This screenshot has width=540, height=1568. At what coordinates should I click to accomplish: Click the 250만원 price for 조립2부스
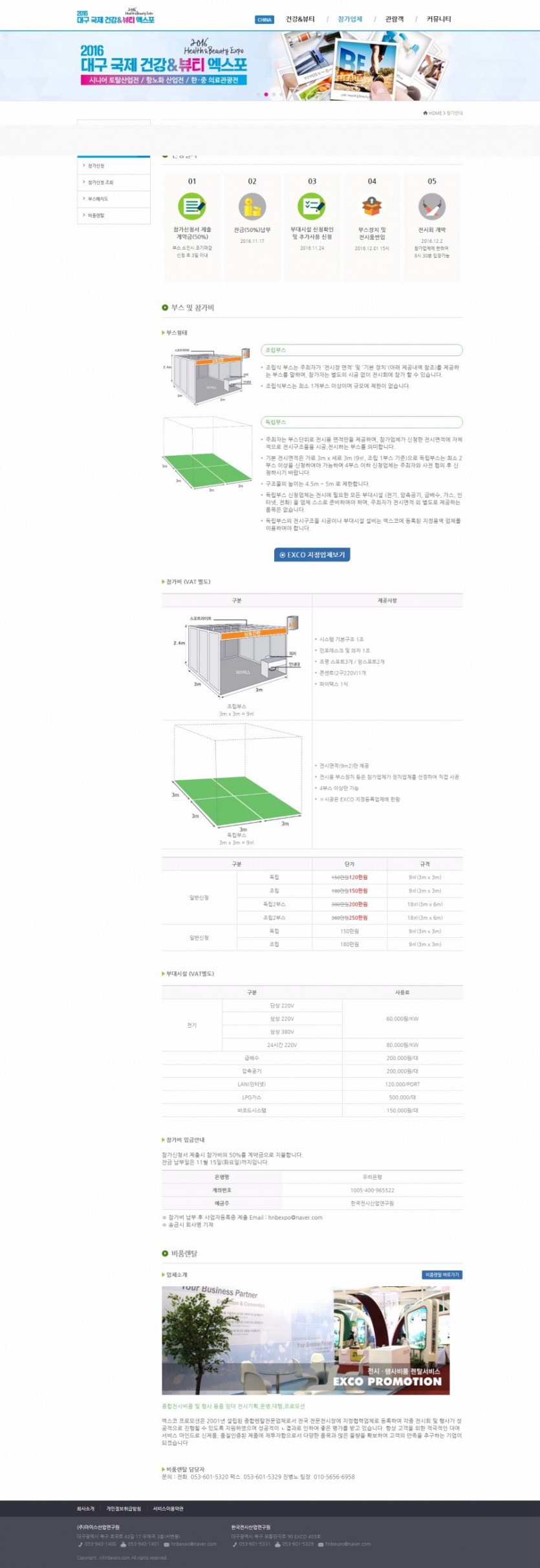(x=358, y=918)
